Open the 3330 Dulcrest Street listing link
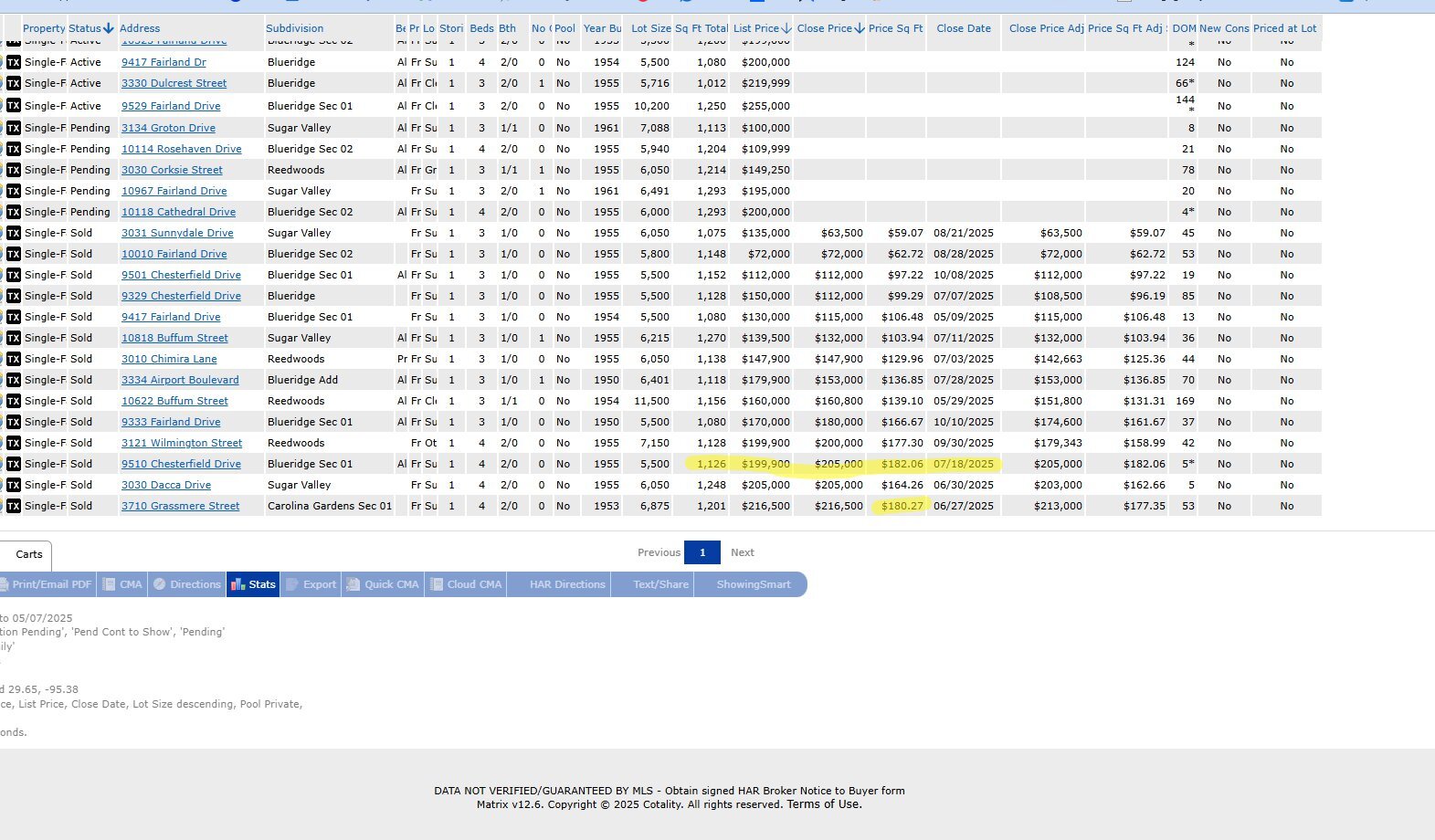This screenshot has width=1435, height=840. pyautogui.click(x=174, y=83)
